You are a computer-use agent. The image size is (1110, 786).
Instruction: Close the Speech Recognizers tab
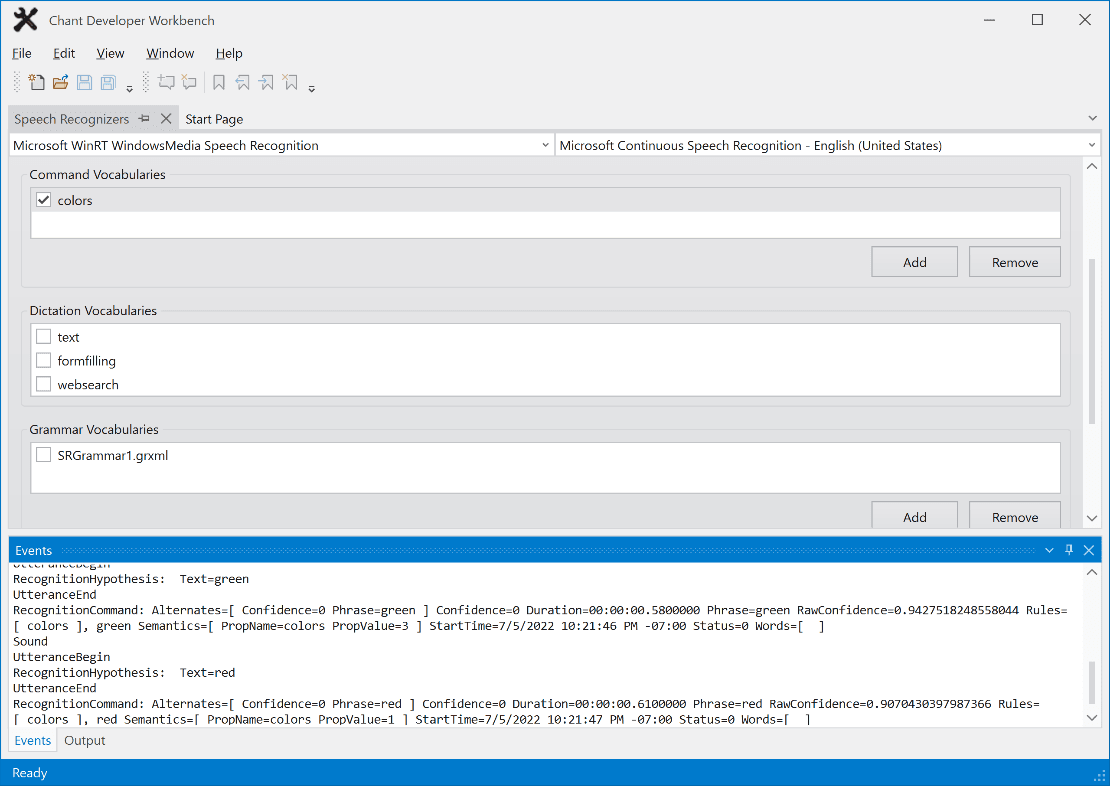pos(166,118)
